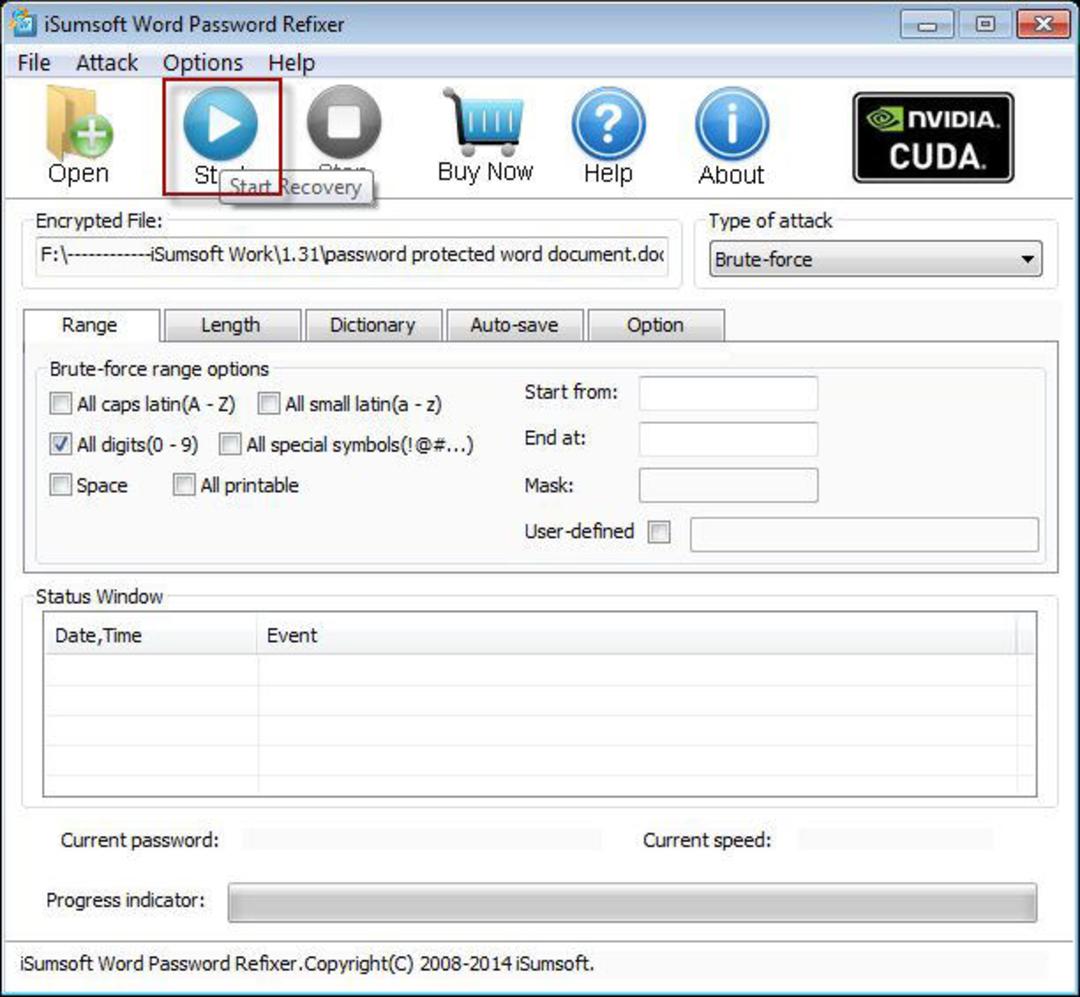The width and height of the screenshot is (1080, 997).
Task: Switch to the Dictionary tab
Action: click(373, 325)
